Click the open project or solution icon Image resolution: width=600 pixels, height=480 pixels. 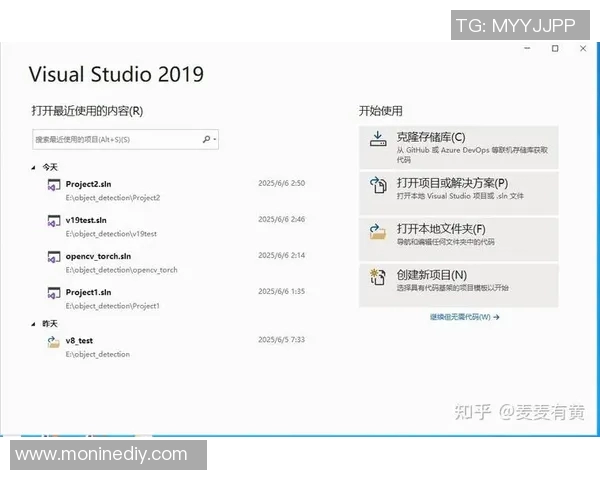(378, 185)
